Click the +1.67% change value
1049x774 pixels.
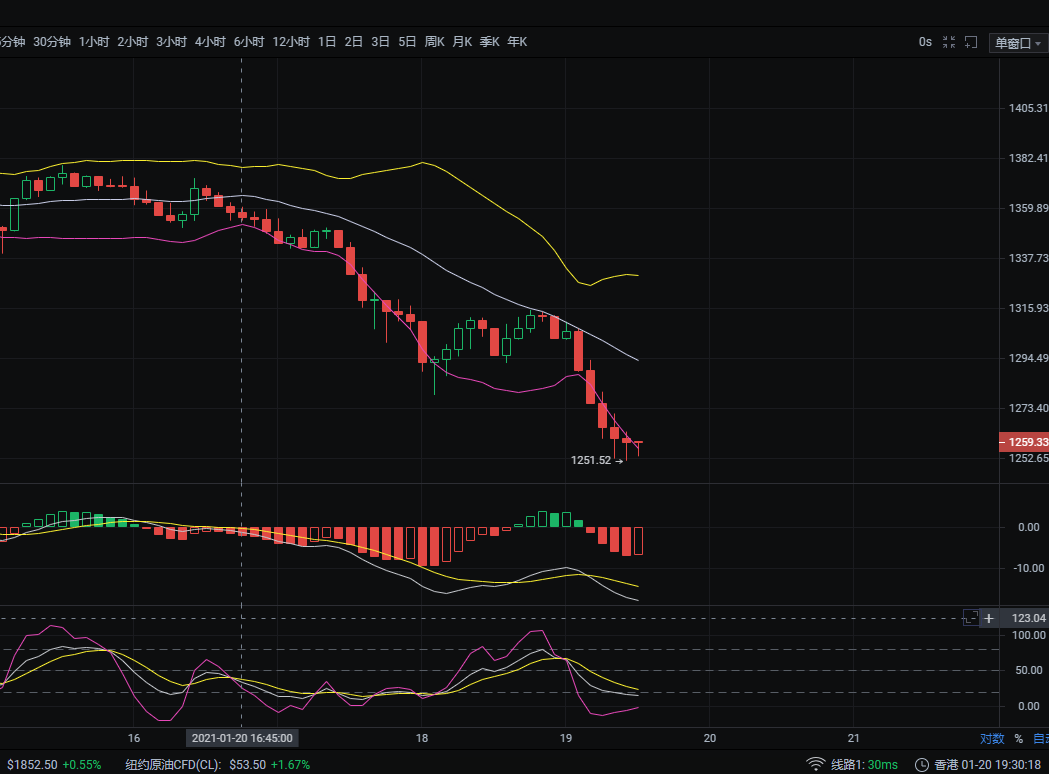290,764
